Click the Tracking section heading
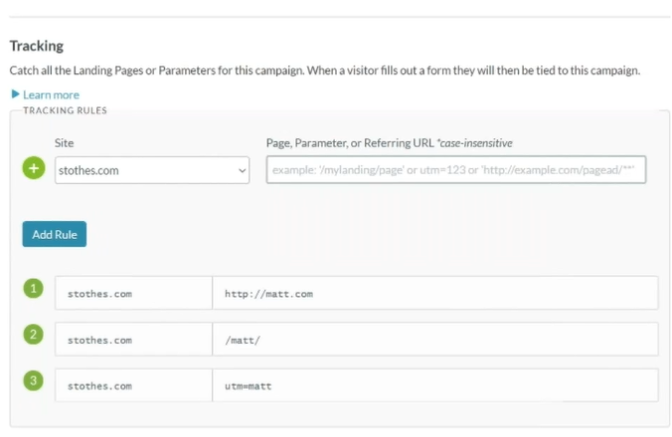The height and width of the screenshot is (437, 672). (36, 46)
